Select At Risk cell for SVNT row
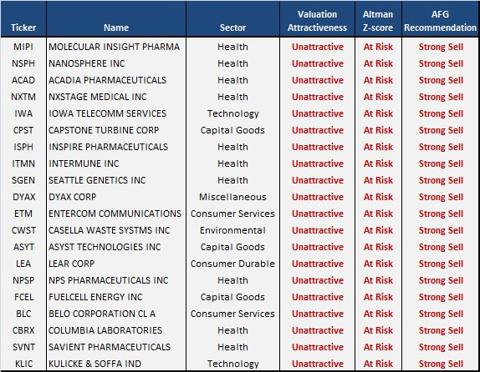This screenshot has width=480, height=372. 378,347
